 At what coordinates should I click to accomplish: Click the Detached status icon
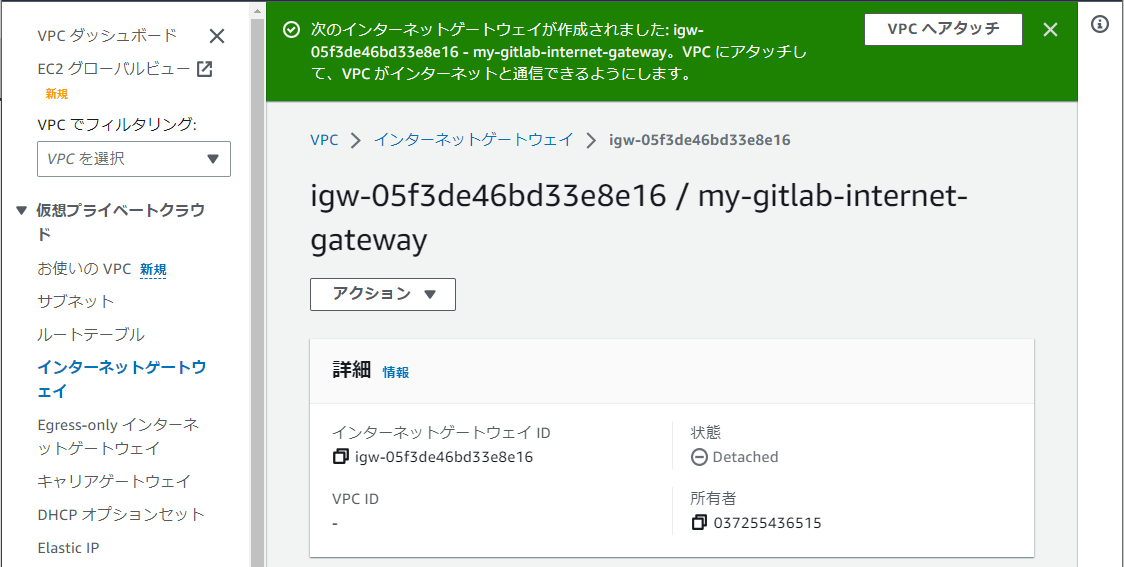coord(699,457)
